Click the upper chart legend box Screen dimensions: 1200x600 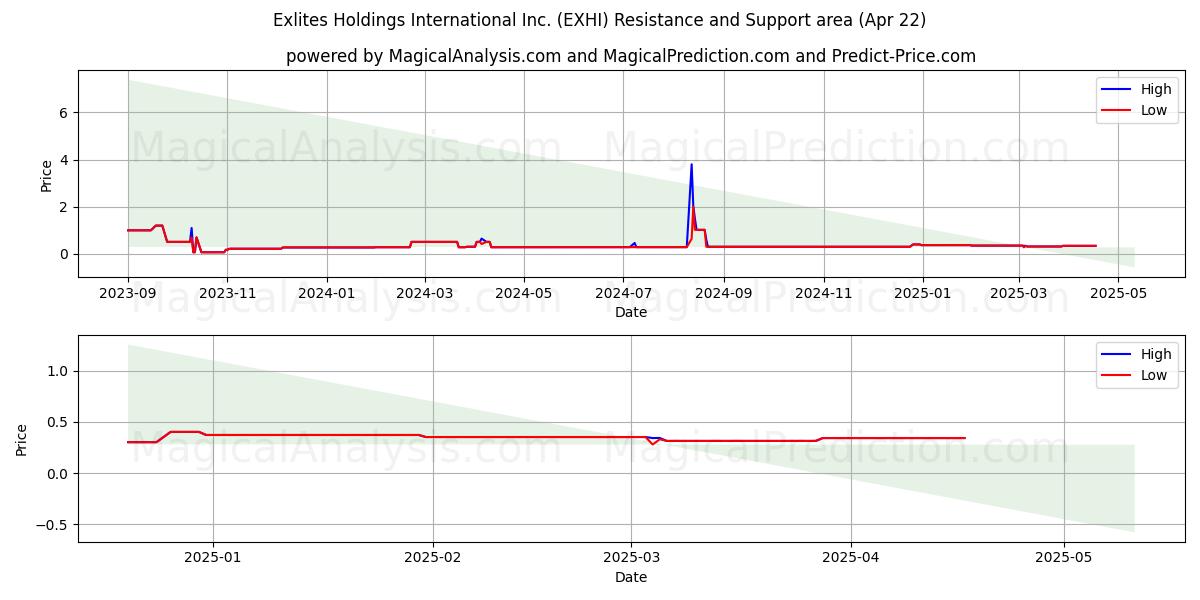pyautogui.click(x=1138, y=100)
